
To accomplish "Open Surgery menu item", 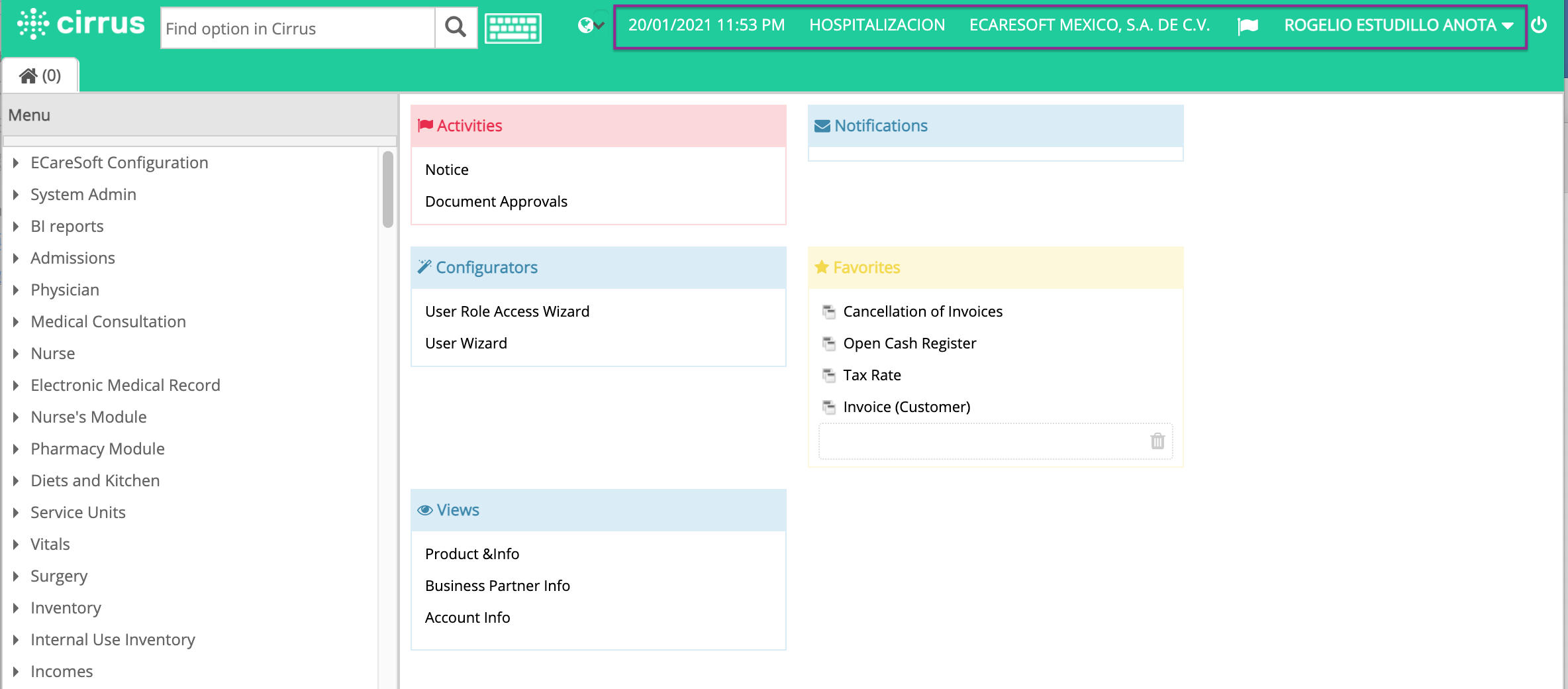I will point(58,576).
